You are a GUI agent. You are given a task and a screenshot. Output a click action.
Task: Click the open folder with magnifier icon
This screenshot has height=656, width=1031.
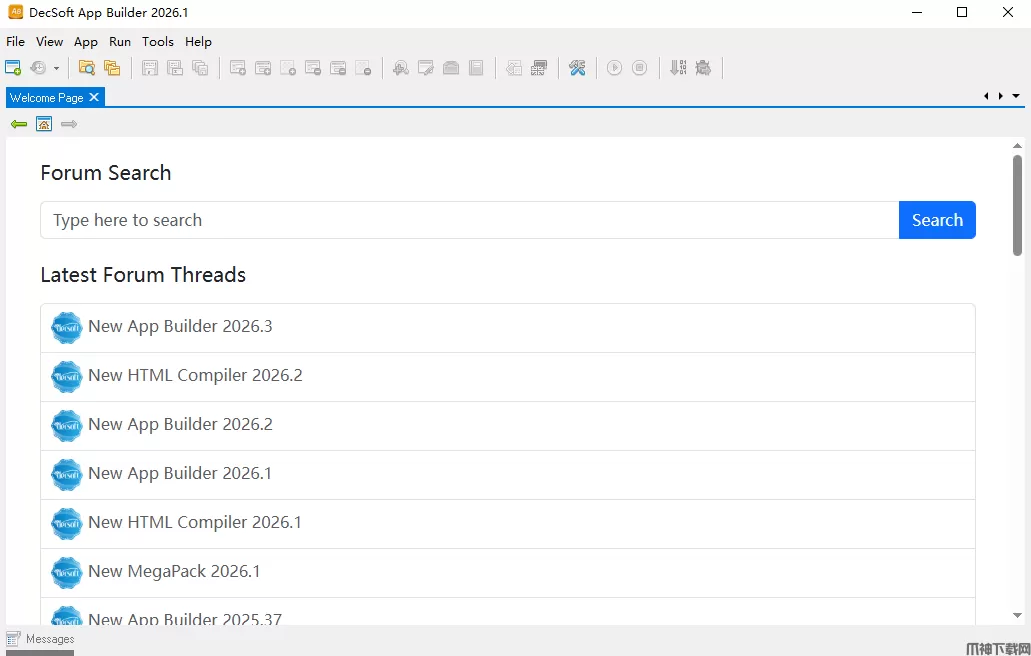[87, 67]
